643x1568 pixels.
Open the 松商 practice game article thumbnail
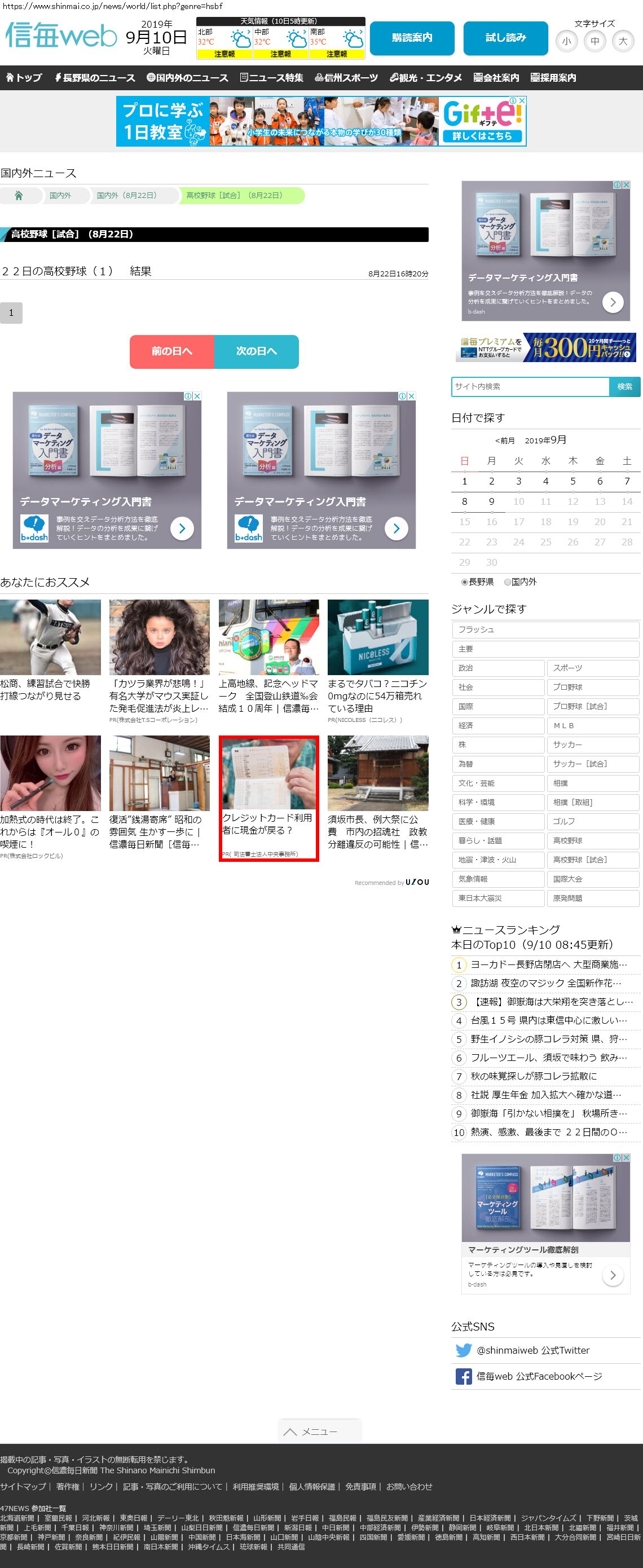51,637
